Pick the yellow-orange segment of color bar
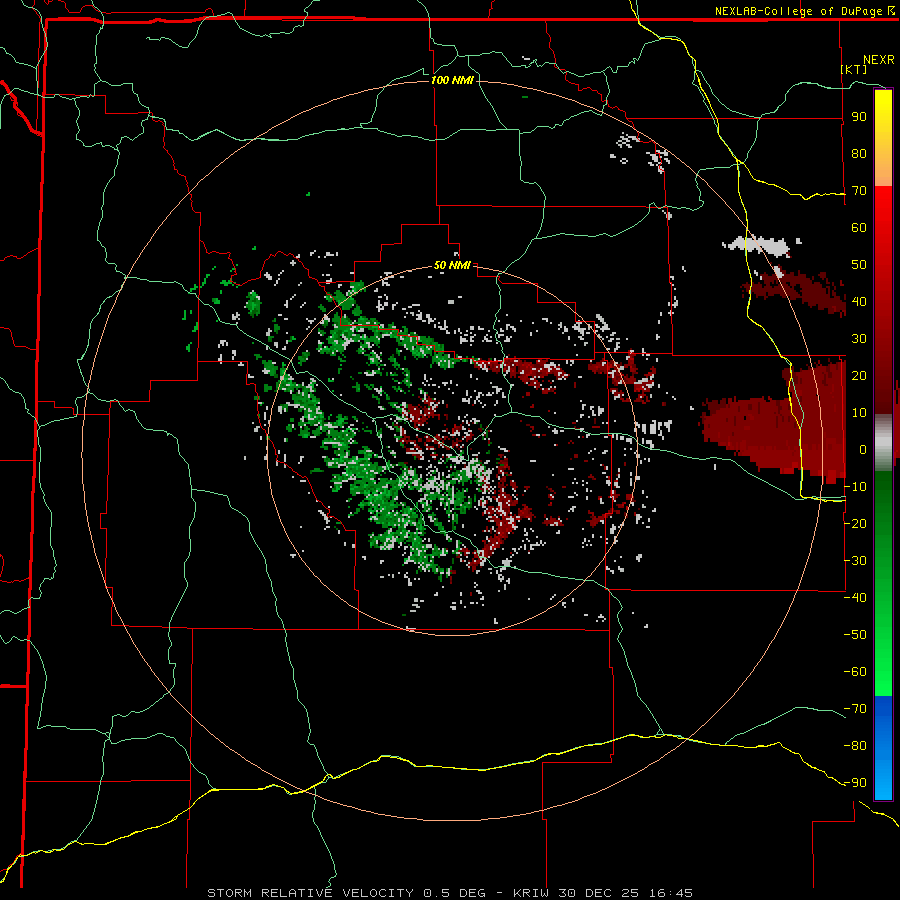 point(883,138)
